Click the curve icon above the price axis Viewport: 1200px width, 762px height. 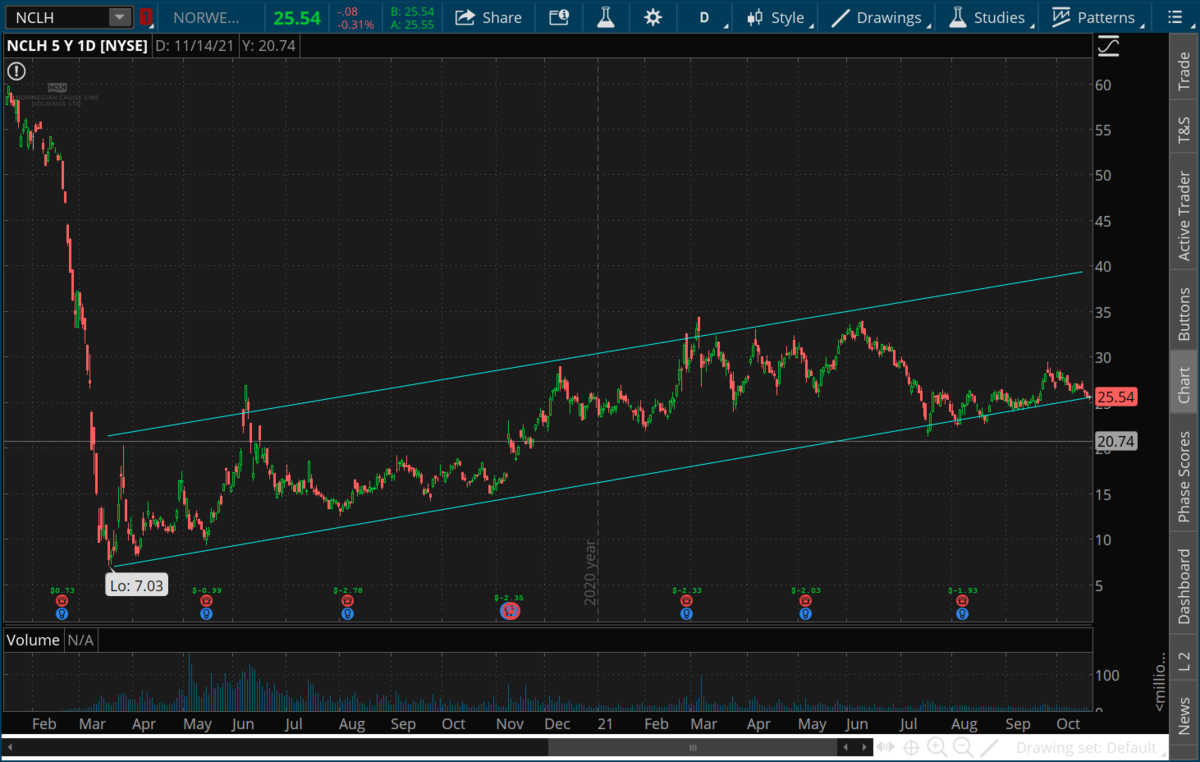point(1108,46)
